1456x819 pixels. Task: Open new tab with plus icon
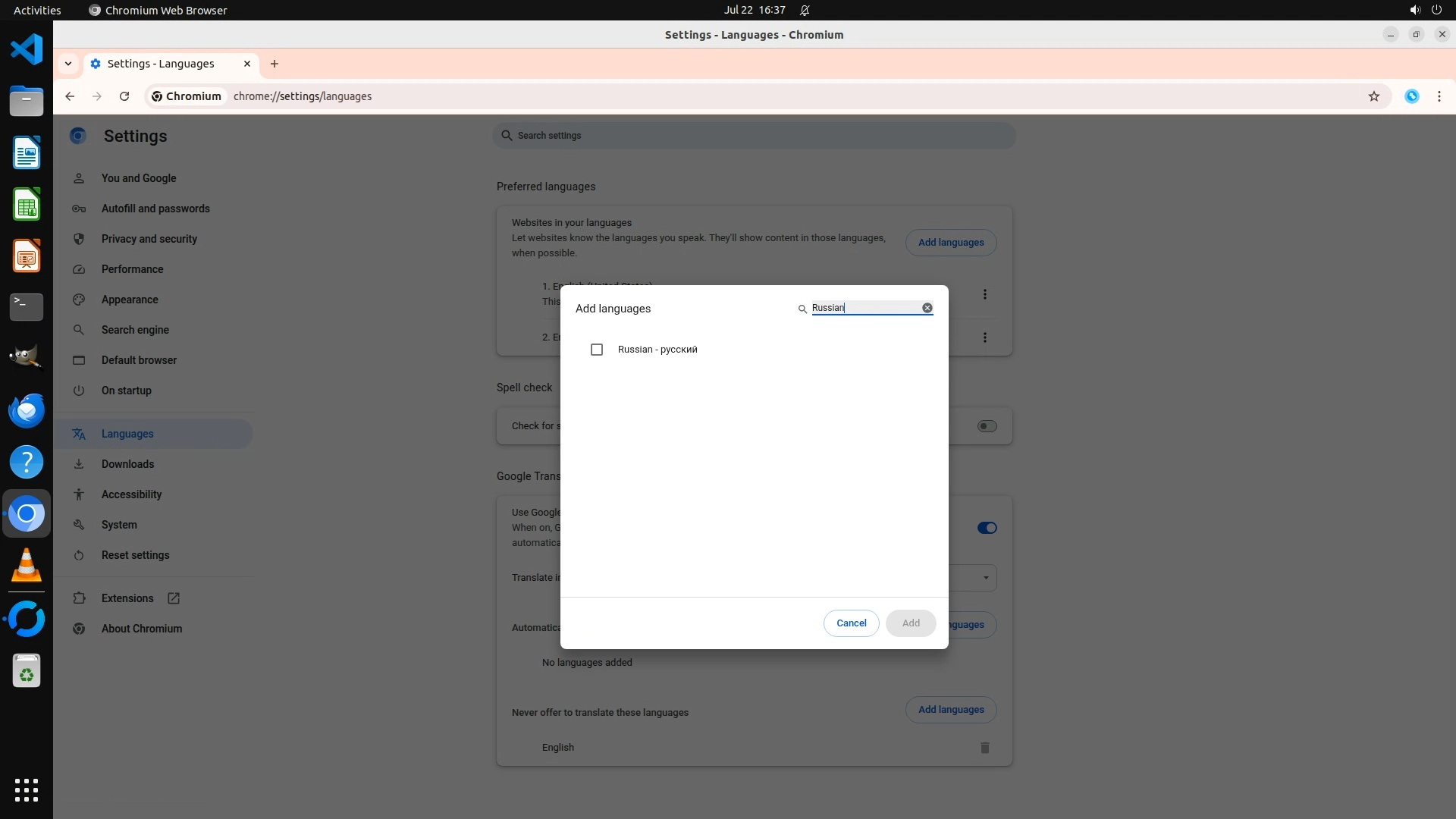click(x=275, y=64)
